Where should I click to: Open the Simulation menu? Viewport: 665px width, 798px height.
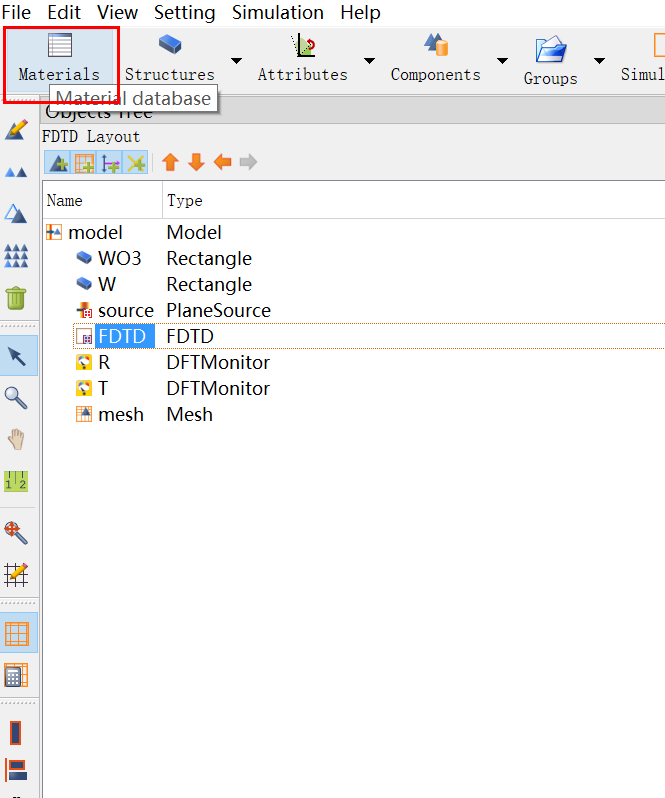277,13
